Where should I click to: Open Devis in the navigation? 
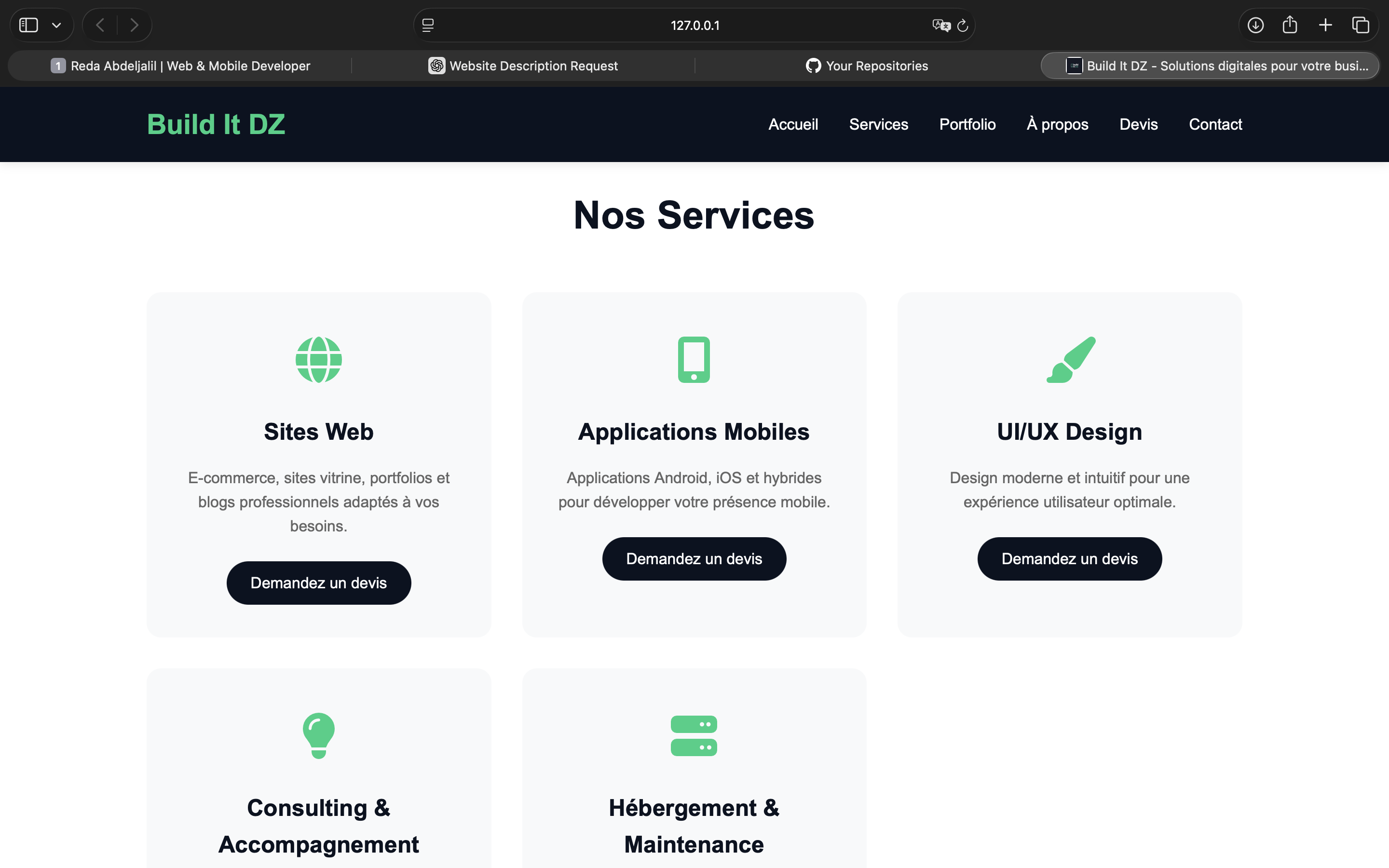[x=1138, y=124]
